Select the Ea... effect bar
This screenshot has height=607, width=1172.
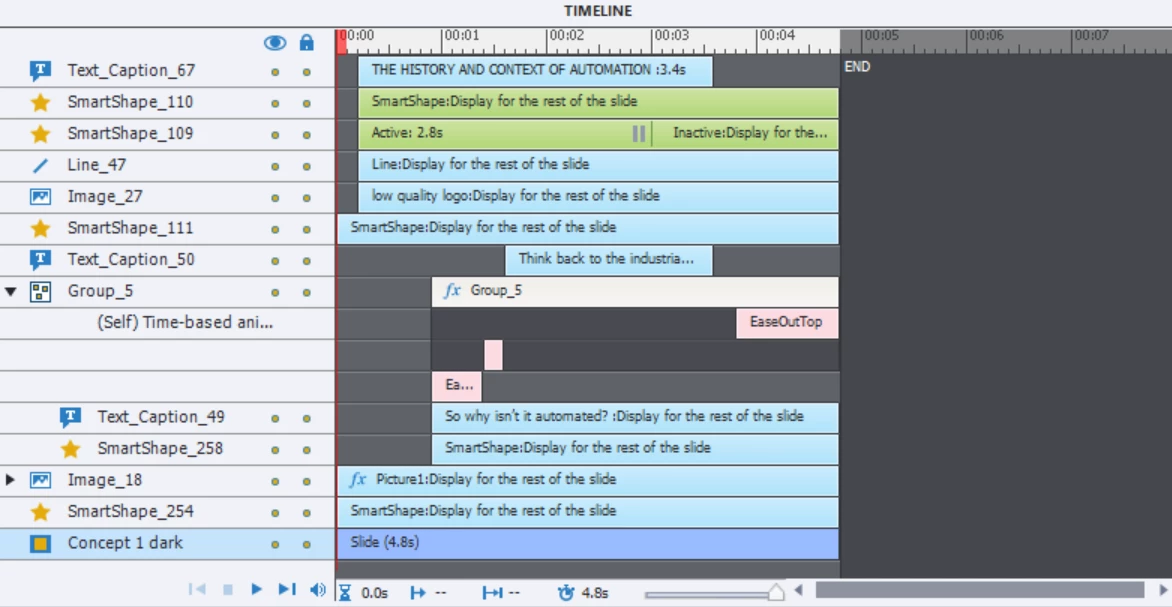click(457, 386)
